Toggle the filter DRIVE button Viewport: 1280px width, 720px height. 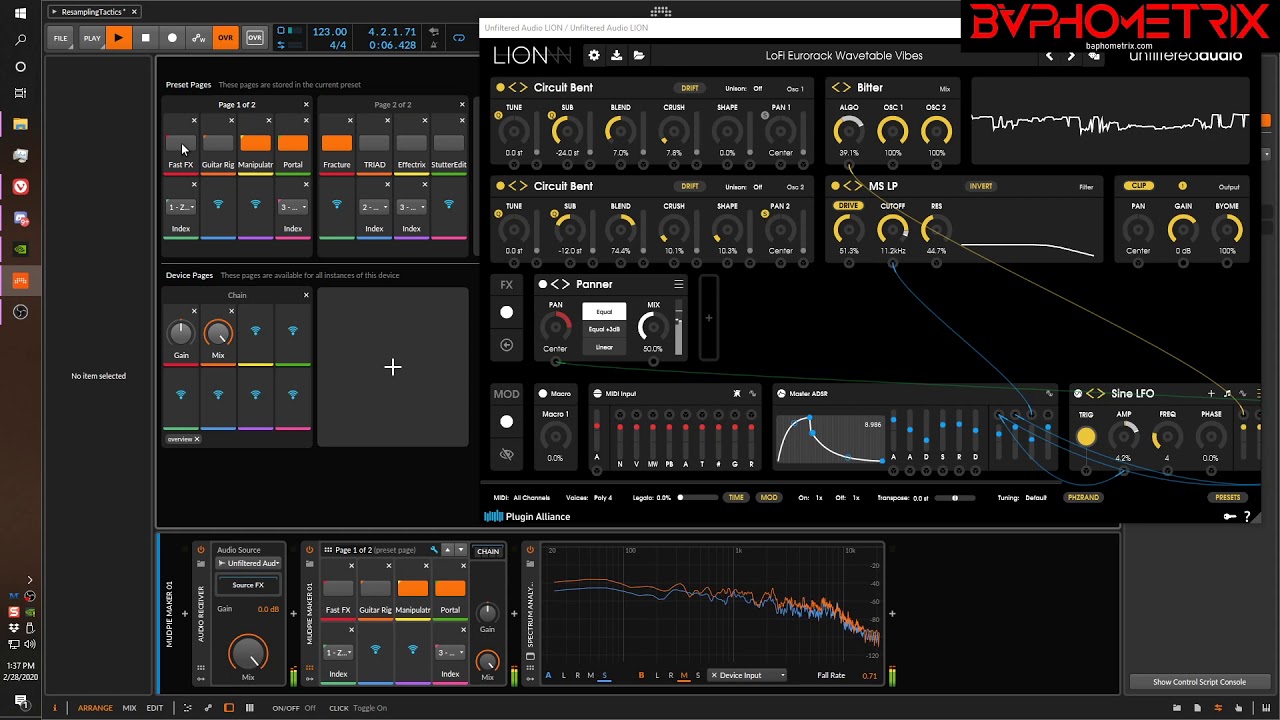point(848,206)
